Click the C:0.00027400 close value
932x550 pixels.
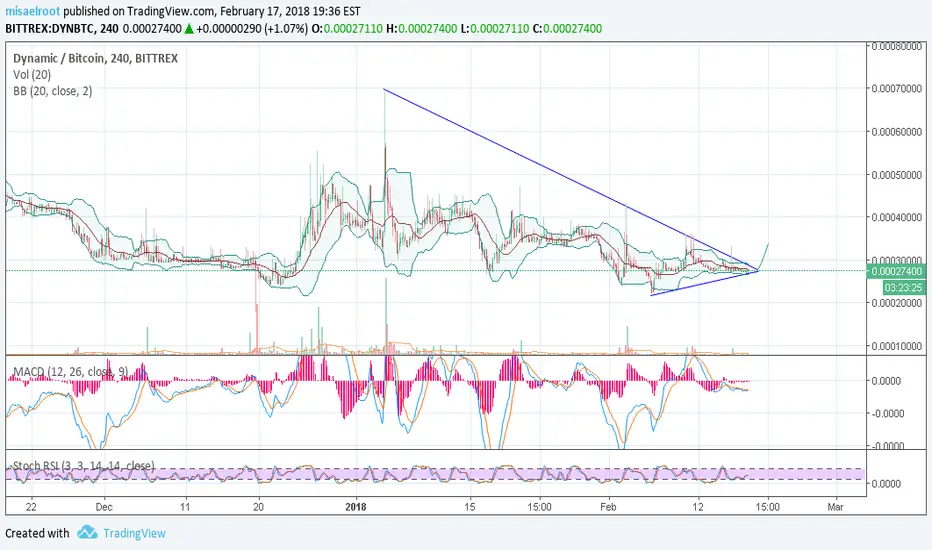567,29
